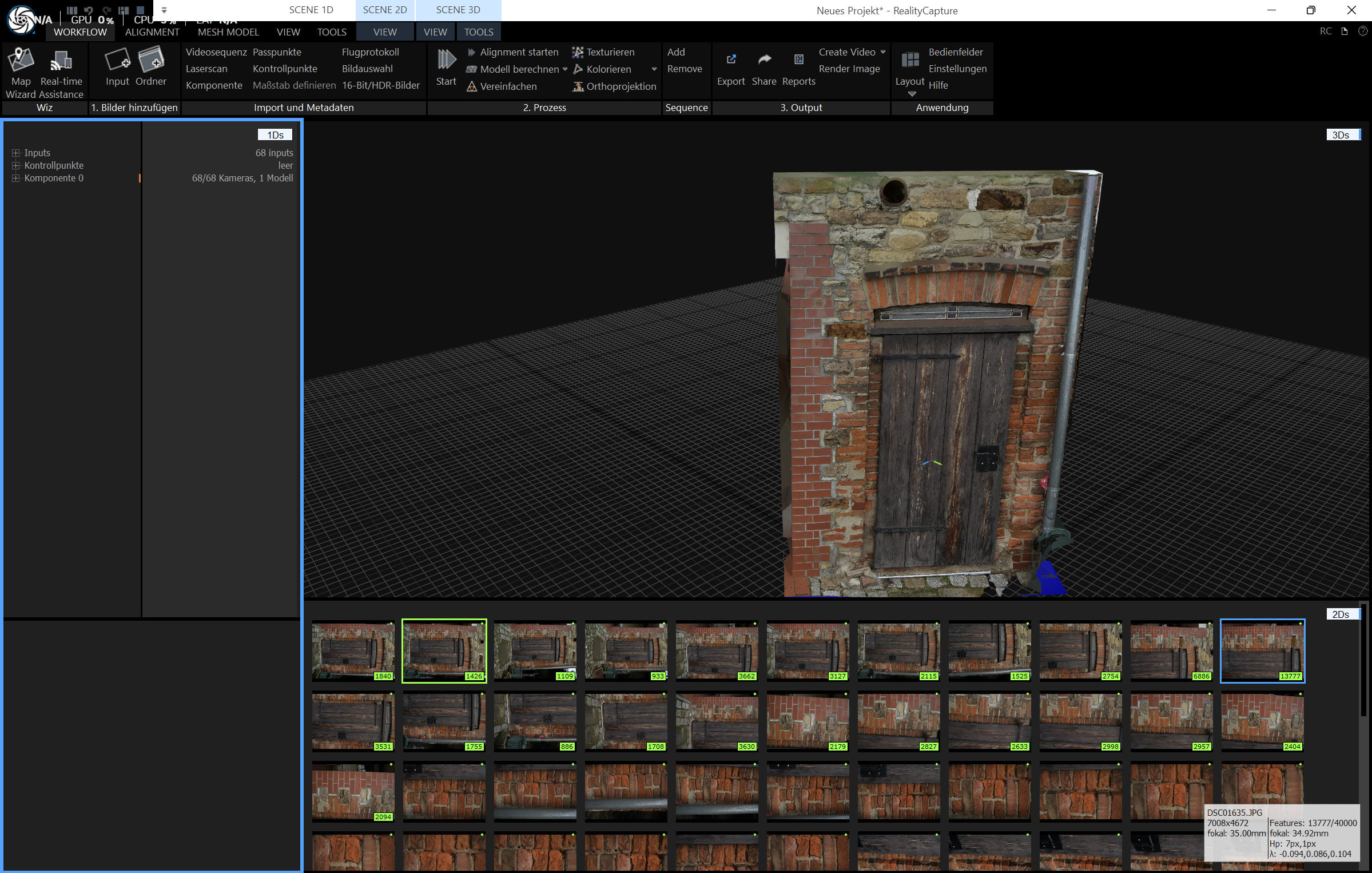Click the Laserscan import button

[206, 69]
